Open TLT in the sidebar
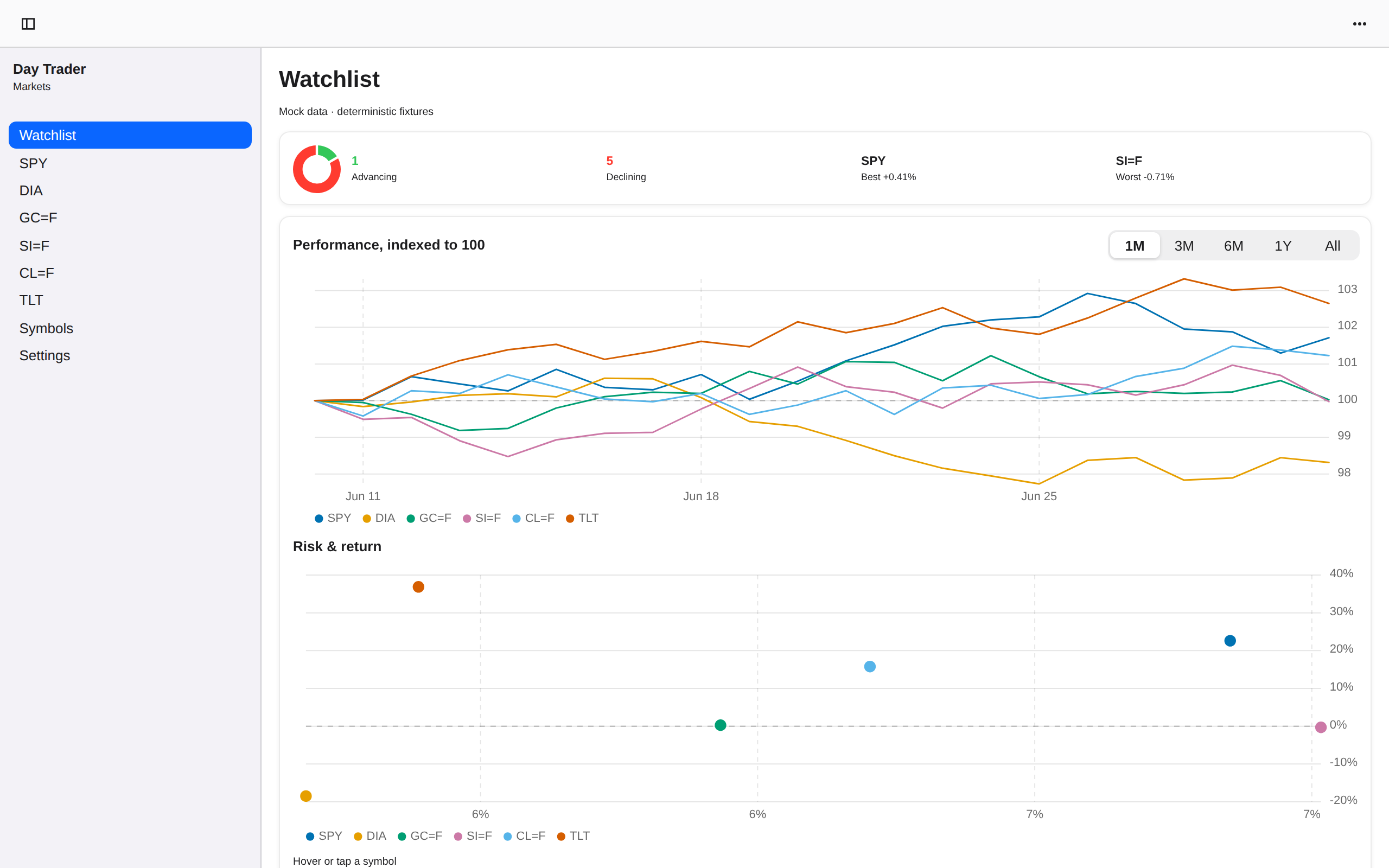1389x868 pixels. click(130, 300)
